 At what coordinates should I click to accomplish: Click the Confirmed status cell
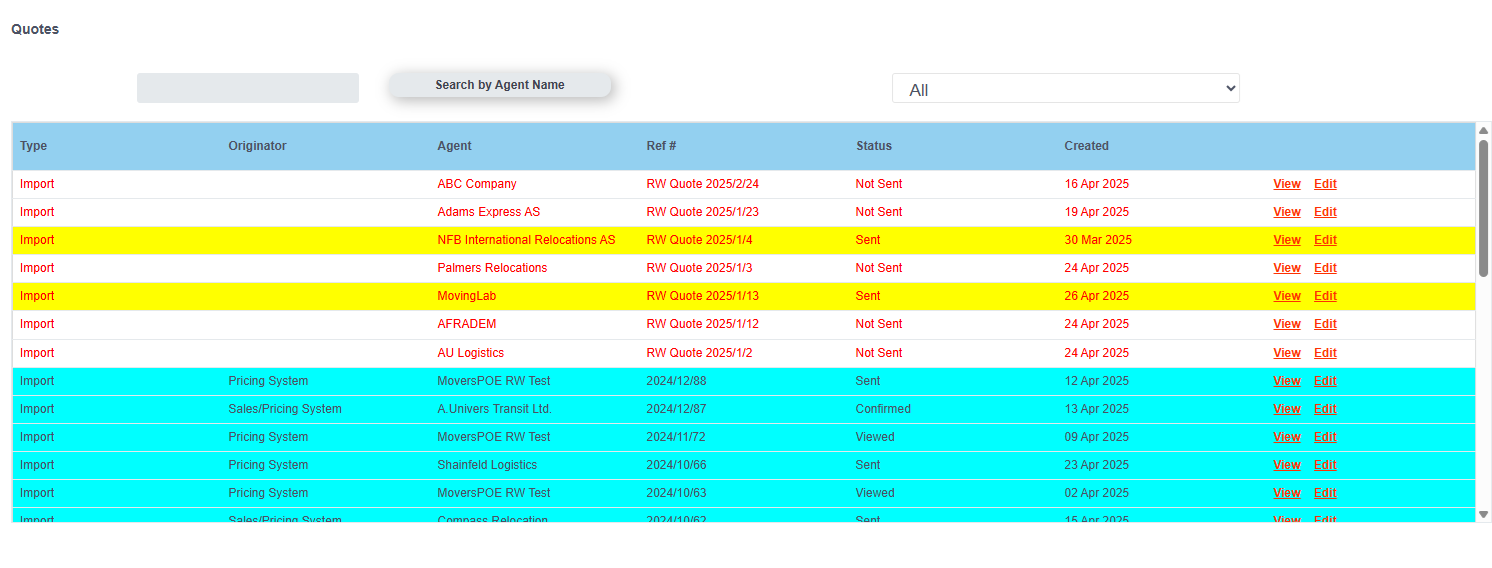883,409
